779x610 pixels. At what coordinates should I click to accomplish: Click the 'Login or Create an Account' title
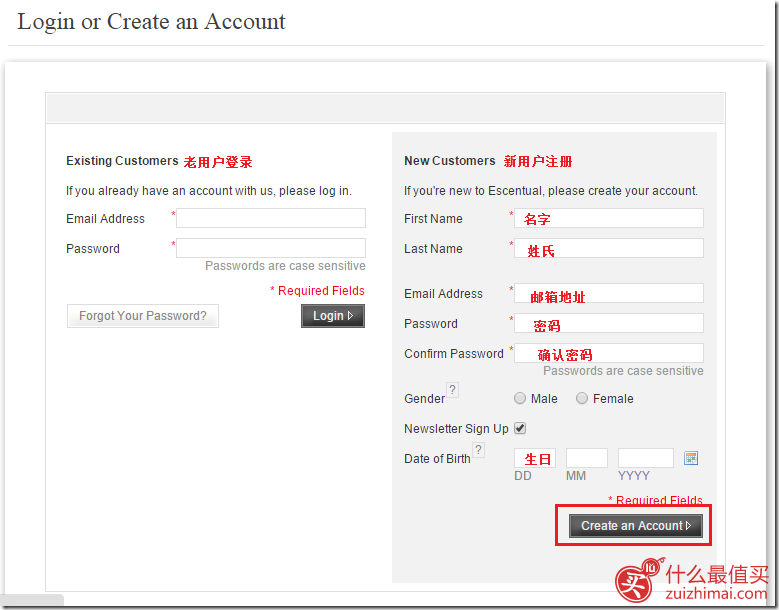click(x=152, y=22)
